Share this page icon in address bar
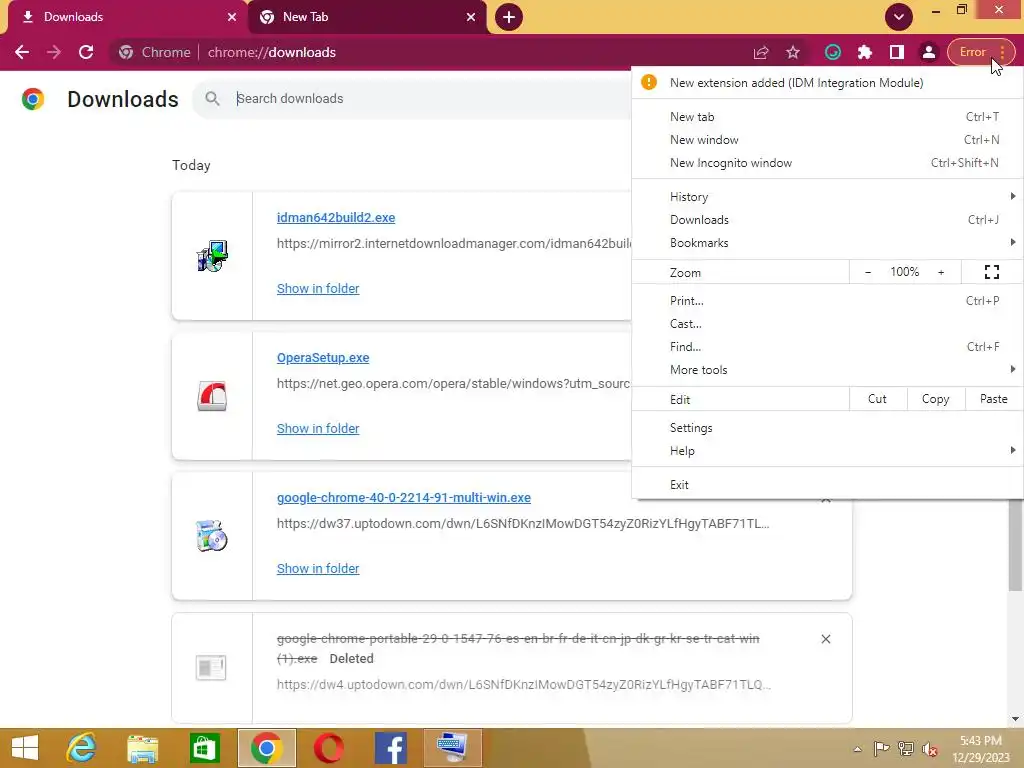The width and height of the screenshot is (1024, 768). [761, 52]
